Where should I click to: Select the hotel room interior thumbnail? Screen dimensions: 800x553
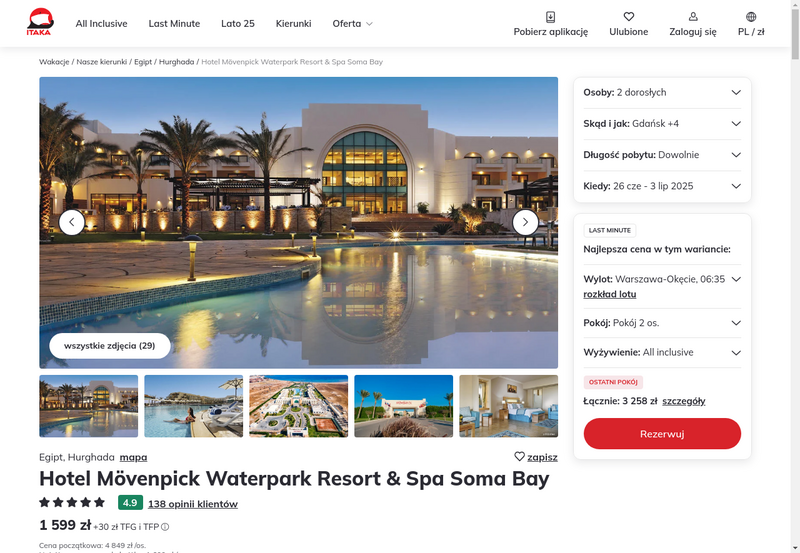tap(508, 406)
